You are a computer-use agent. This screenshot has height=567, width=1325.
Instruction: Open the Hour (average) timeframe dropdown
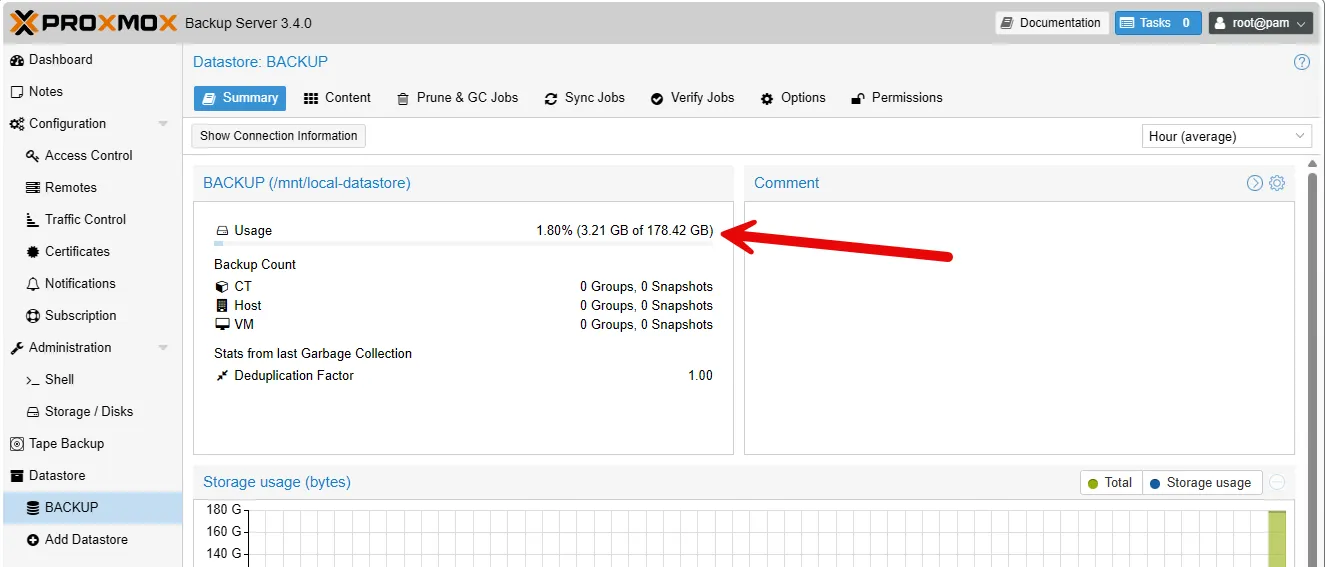1226,136
